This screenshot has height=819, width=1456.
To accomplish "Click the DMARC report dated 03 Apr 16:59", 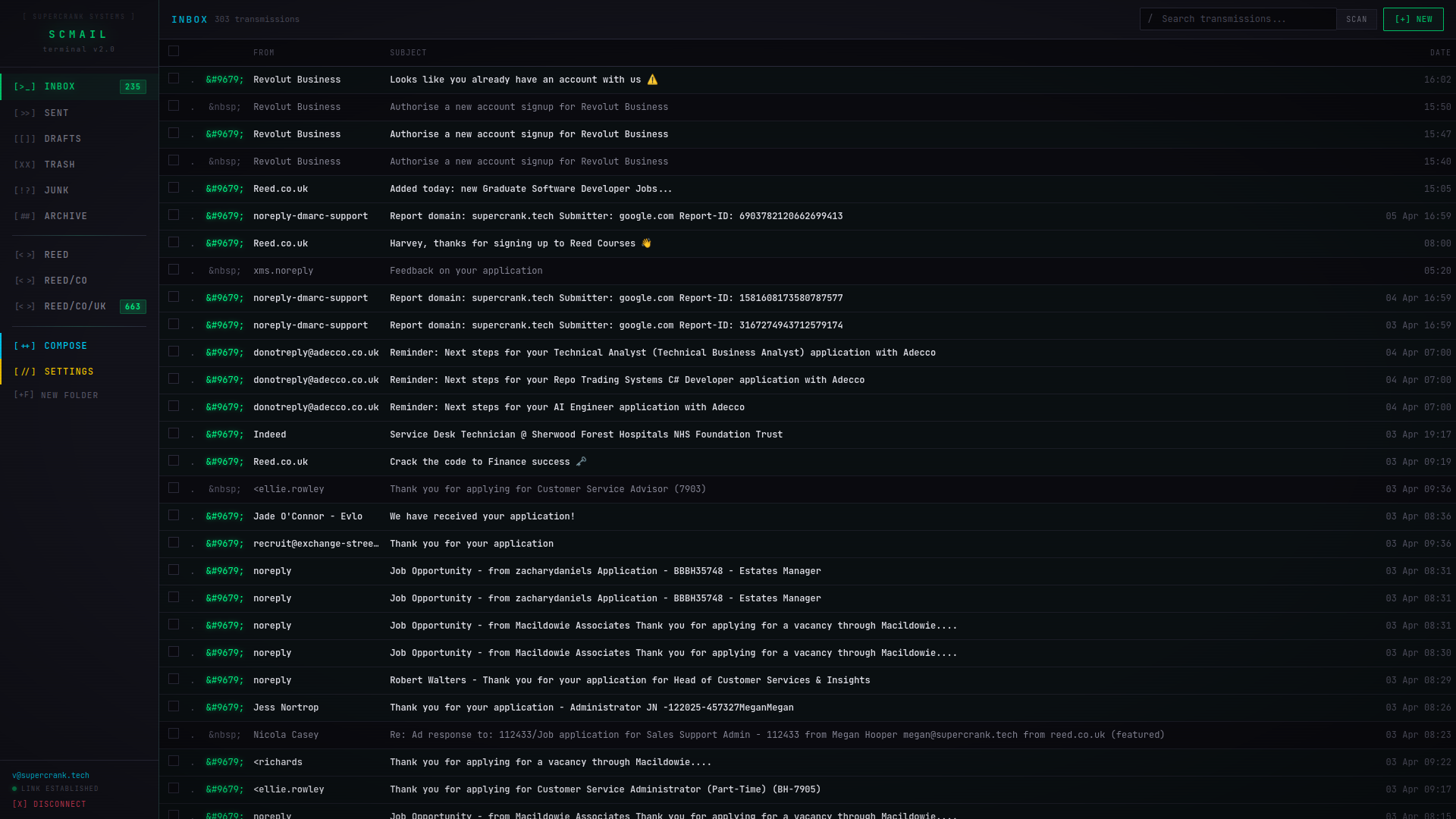I will [807, 325].
